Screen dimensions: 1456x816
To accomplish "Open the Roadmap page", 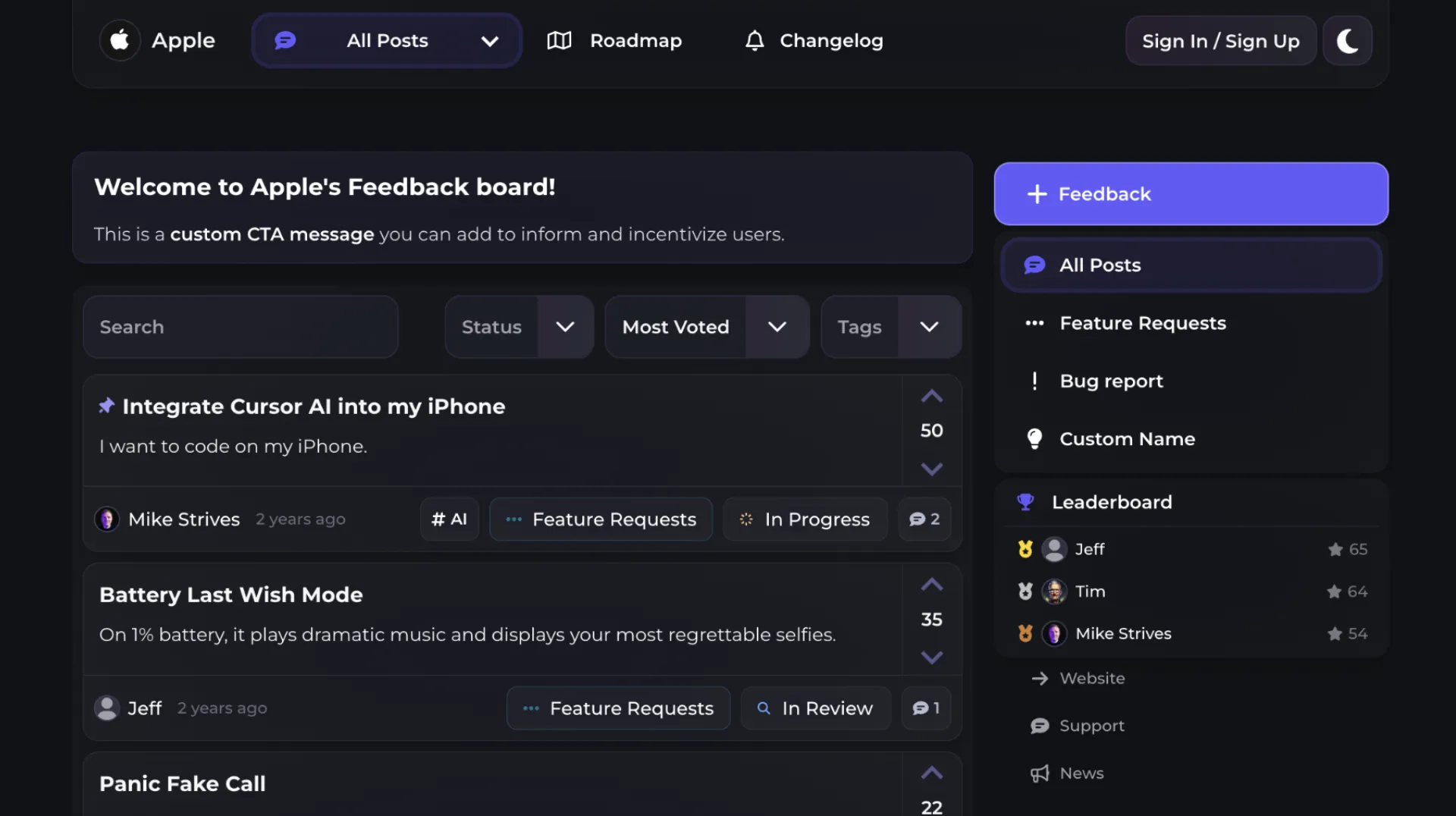I will tap(614, 41).
